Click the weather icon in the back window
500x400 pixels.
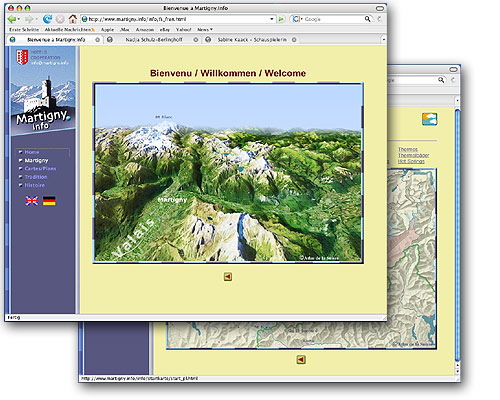point(429,119)
